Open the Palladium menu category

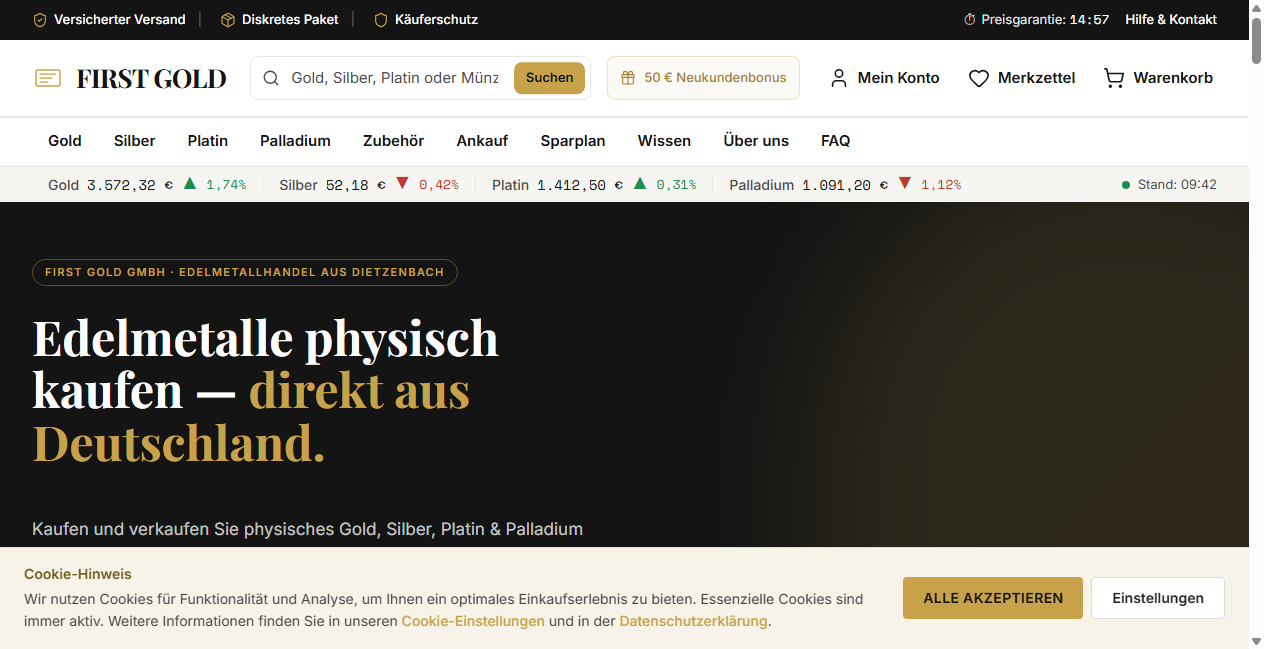coord(295,141)
